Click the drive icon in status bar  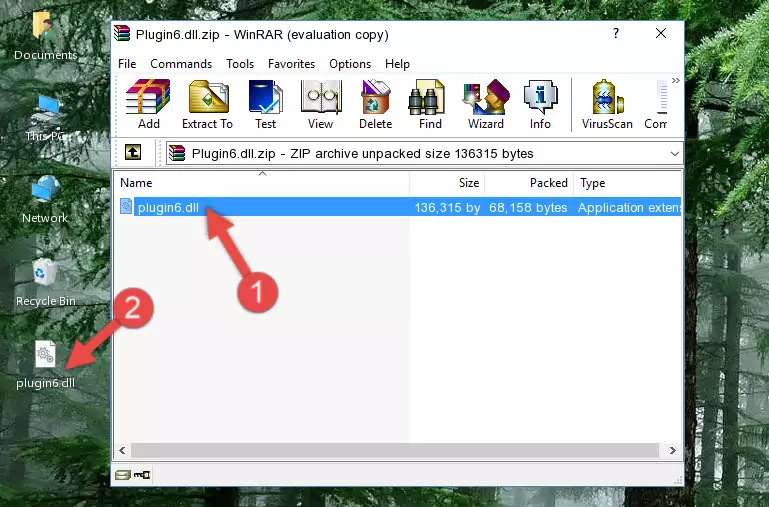pyautogui.click(x=123, y=474)
